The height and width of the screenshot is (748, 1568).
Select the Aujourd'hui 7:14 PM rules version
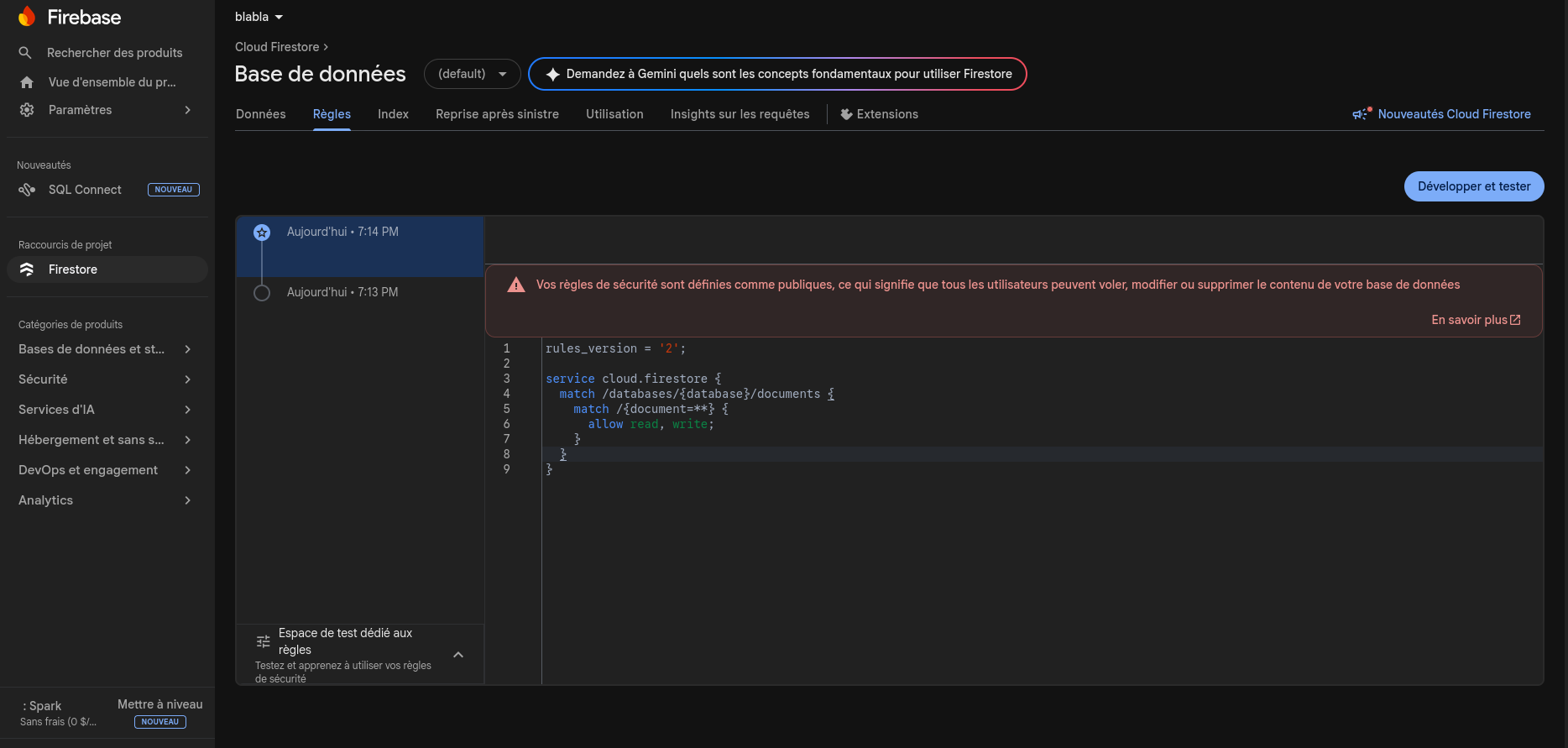pos(359,247)
